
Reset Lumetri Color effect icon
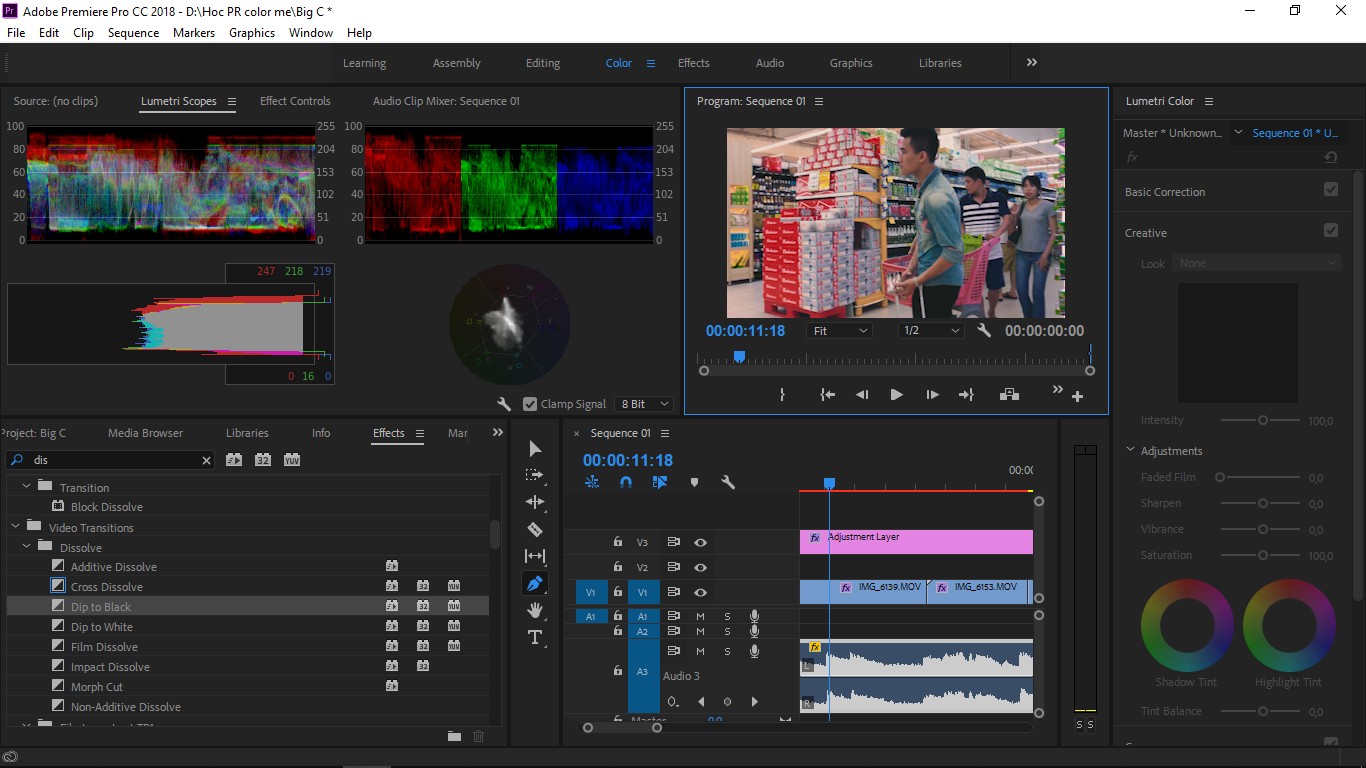[x=1330, y=157]
